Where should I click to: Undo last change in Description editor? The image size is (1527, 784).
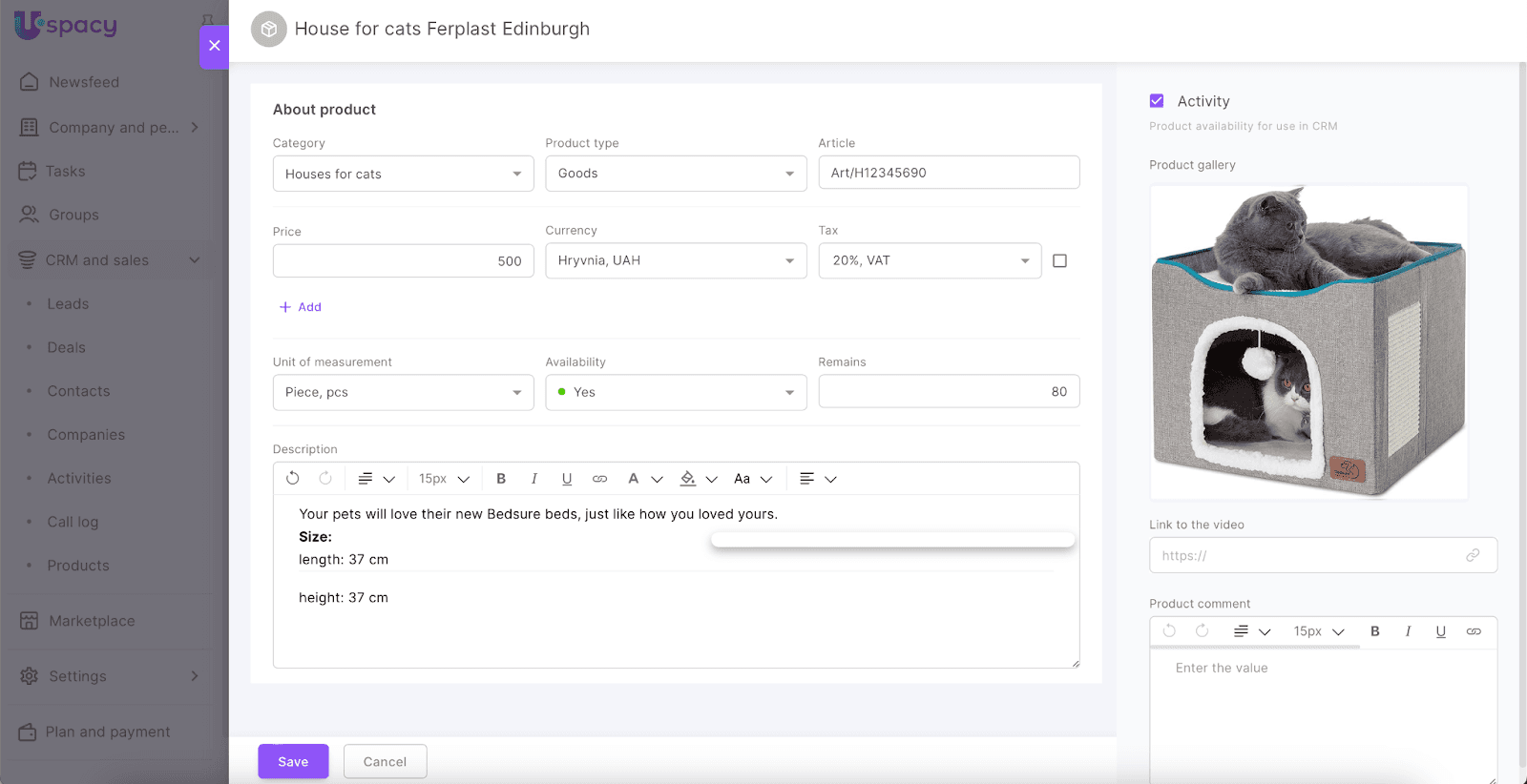(293, 479)
